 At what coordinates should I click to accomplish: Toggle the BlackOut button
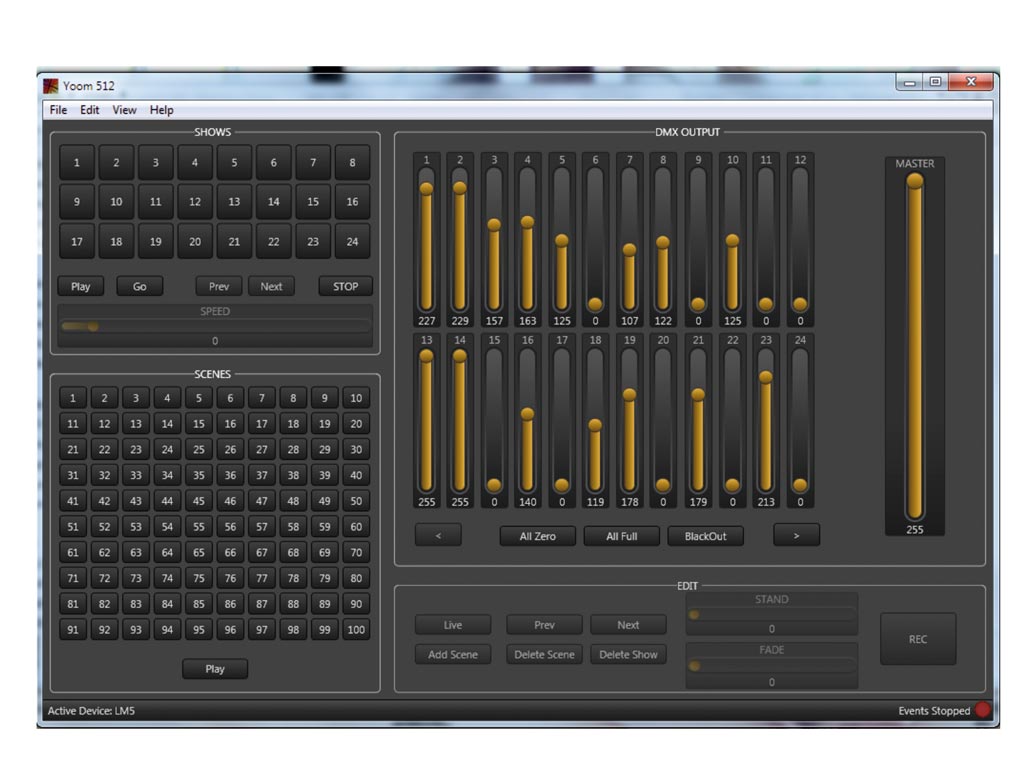(x=705, y=536)
